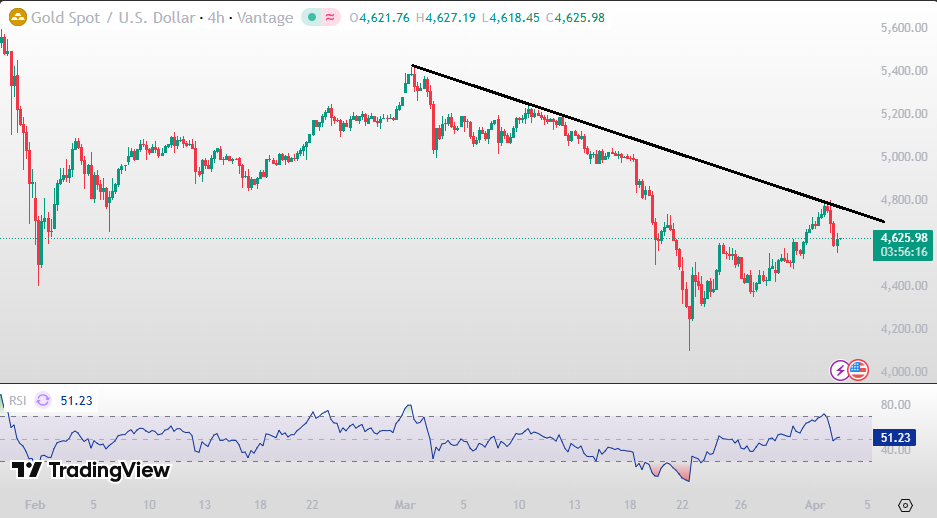Click the Gold Spot / U.S. Dollar title

pos(115,17)
